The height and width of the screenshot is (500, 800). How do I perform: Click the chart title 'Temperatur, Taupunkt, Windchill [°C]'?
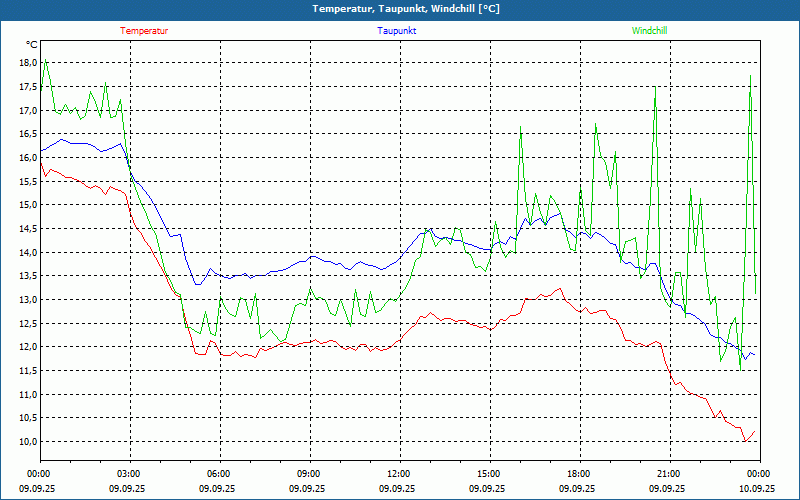tap(406, 9)
